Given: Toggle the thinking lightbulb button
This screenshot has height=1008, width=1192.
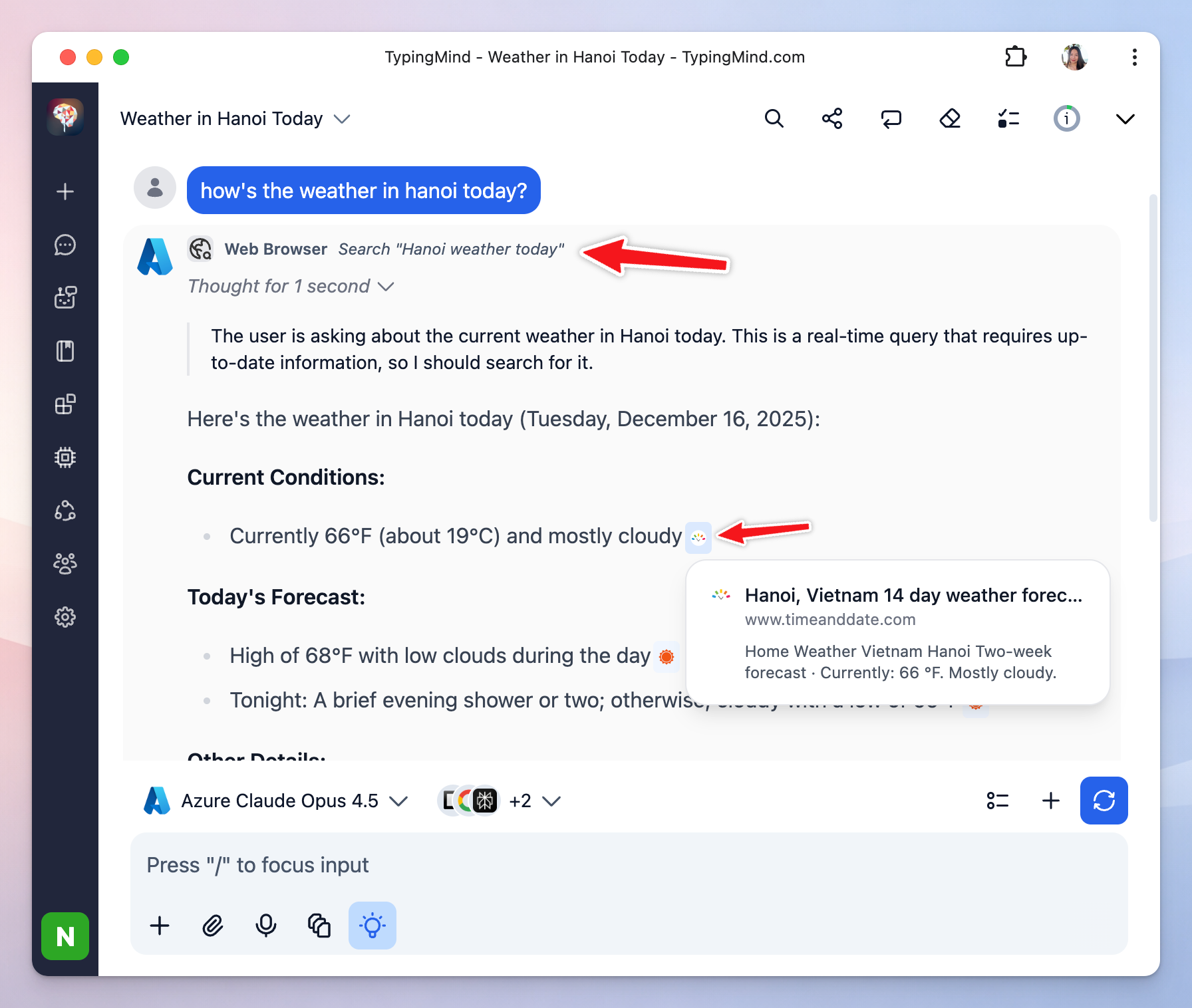Looking at the screenshot, I should click(x=372, y=926).
